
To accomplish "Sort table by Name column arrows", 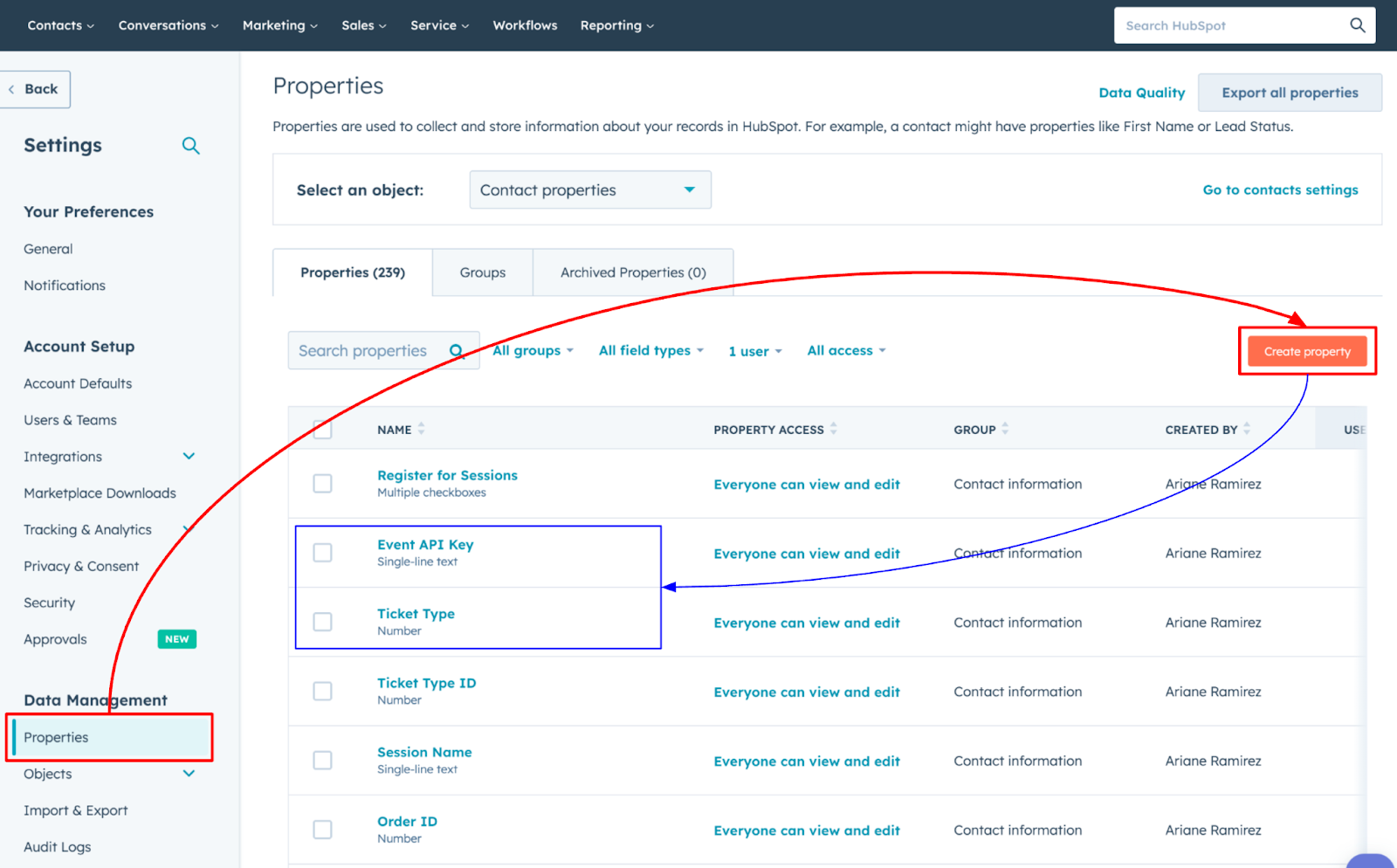I will [421, 429].
